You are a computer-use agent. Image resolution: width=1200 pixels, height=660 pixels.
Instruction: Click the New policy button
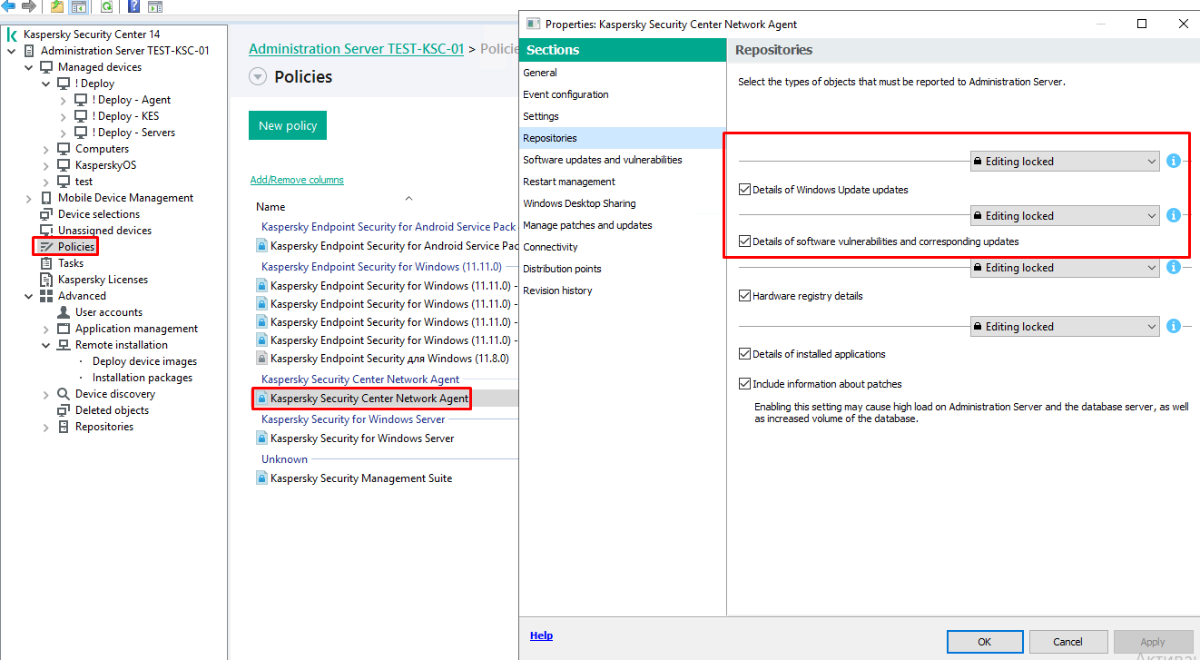[287, 126]
